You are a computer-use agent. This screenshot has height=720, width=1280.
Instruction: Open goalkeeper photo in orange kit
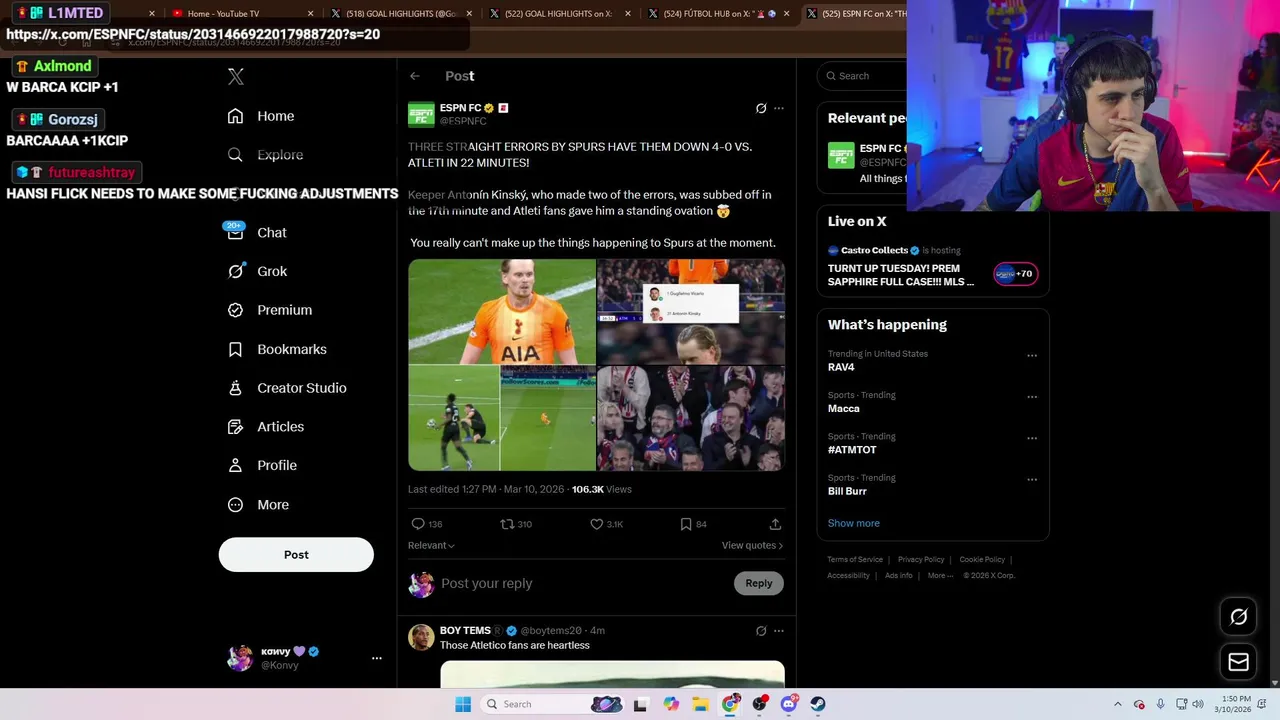502,311
